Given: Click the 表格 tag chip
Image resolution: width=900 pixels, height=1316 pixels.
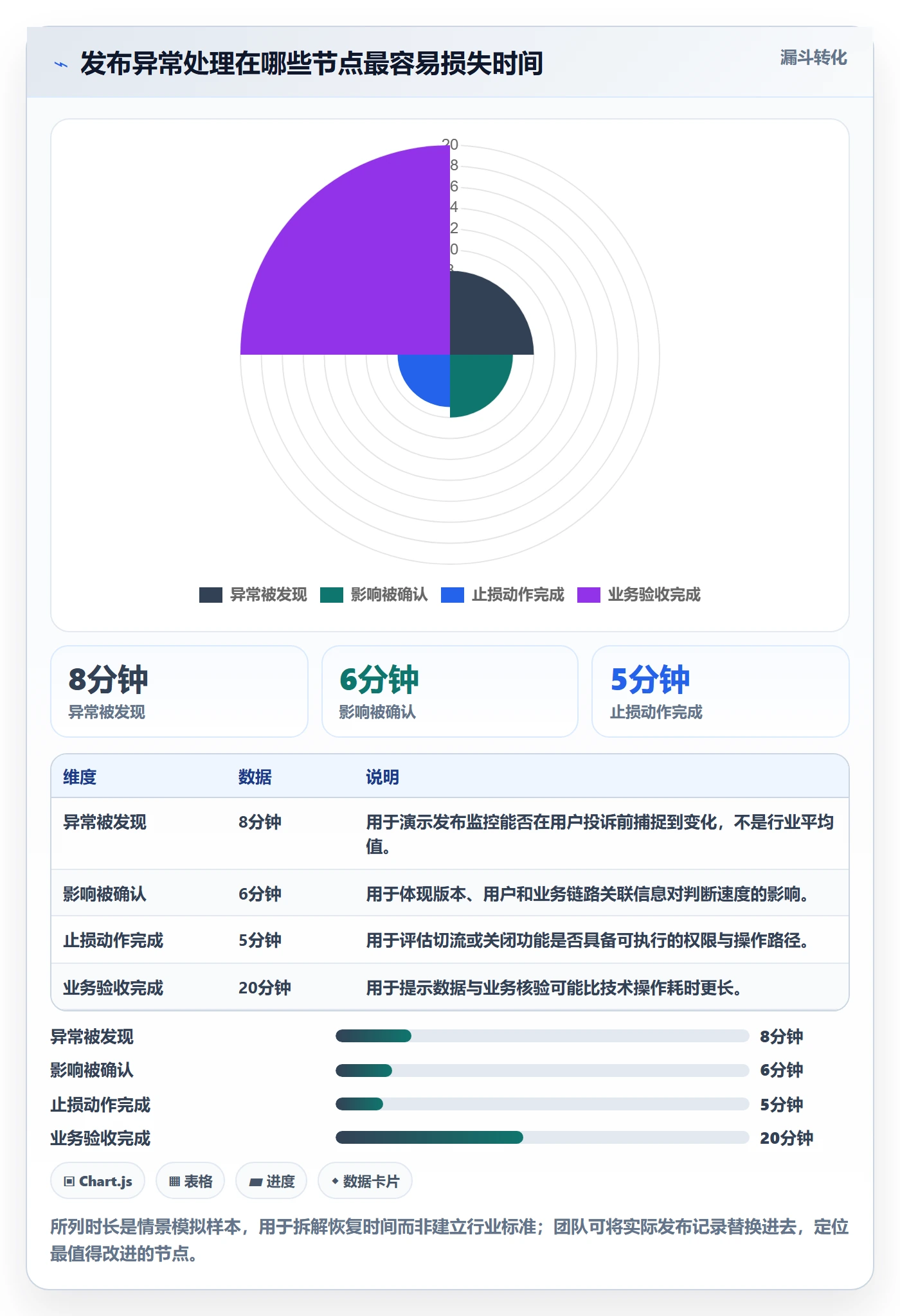Looking at the screenshot, I should [190, 1181].
